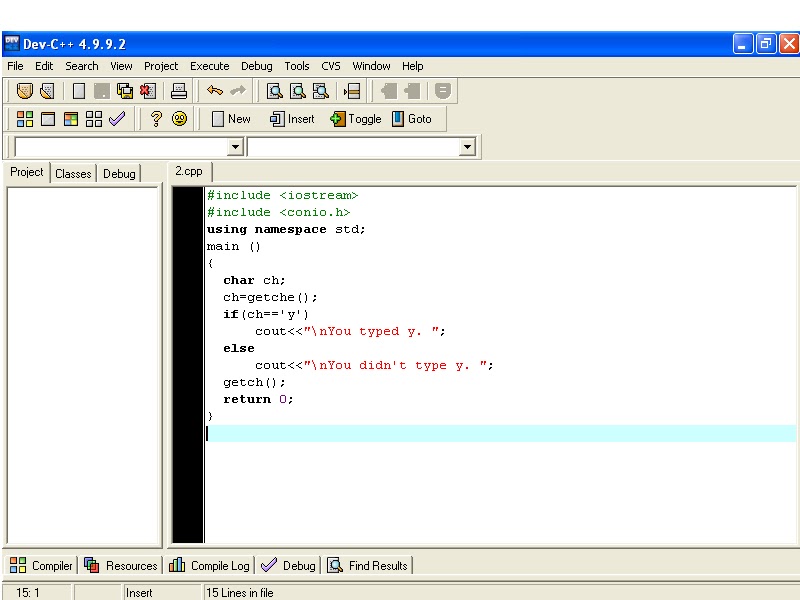Click the Undo arrow icon
The width and height of the screenshot is (800, 600).
(x=215, y=91)
